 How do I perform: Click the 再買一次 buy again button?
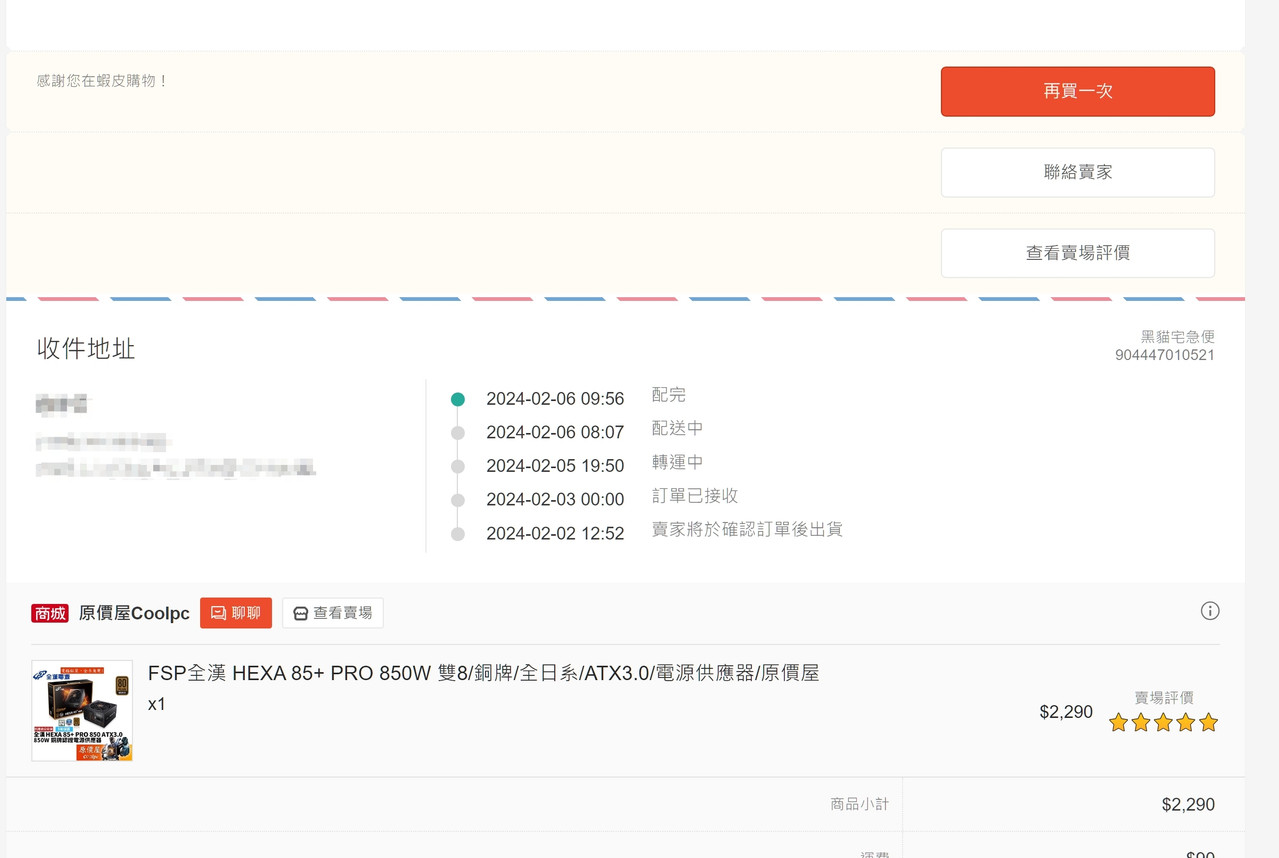pyautogui.click(x=1077, y=91)
